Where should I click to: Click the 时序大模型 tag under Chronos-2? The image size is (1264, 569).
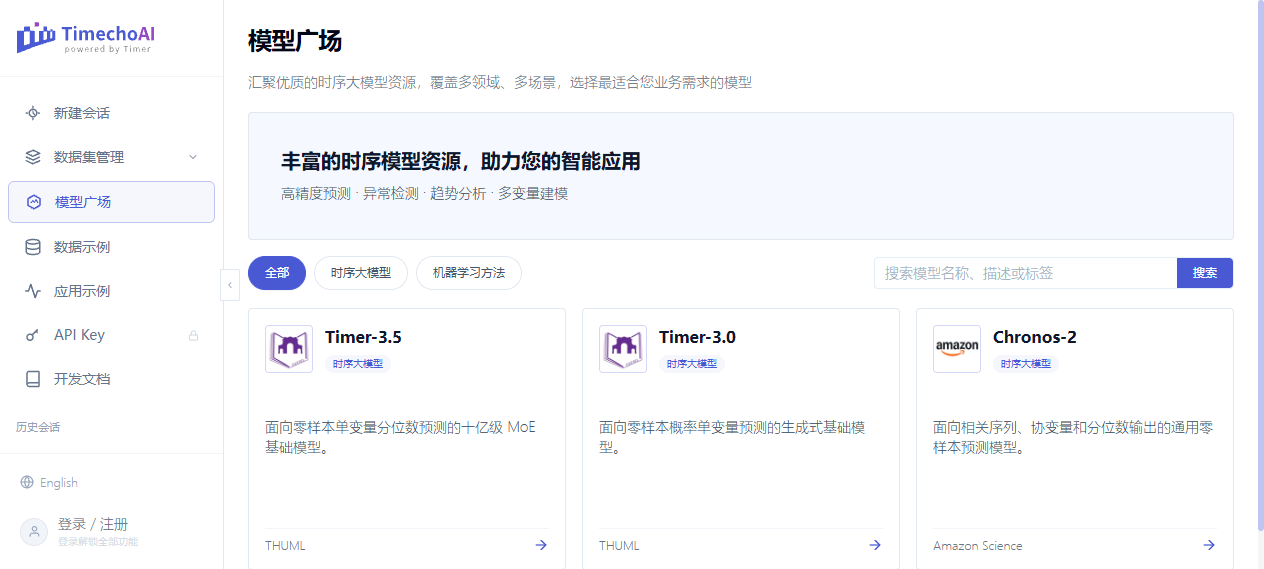point(1025,364)
